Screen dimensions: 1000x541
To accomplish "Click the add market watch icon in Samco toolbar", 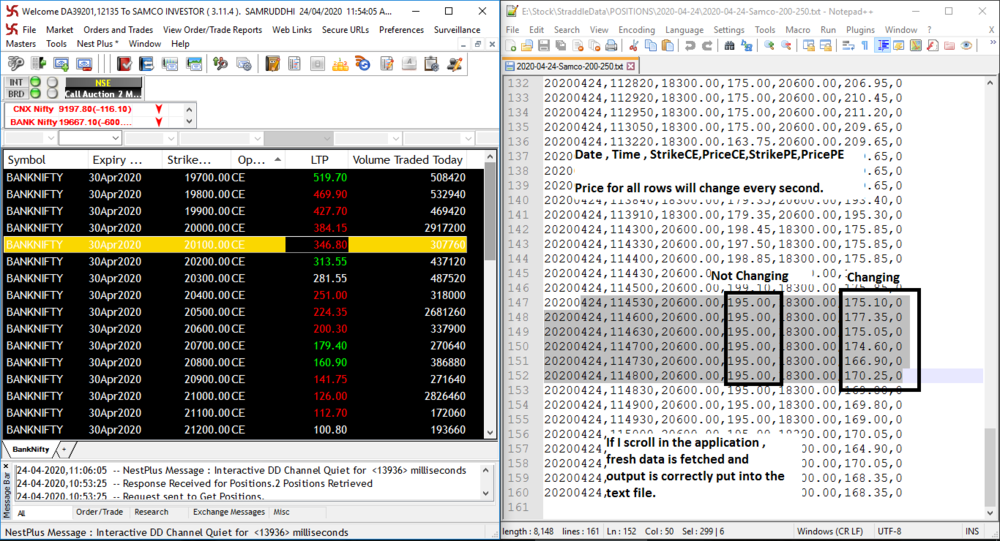I will tap(61, 63).
